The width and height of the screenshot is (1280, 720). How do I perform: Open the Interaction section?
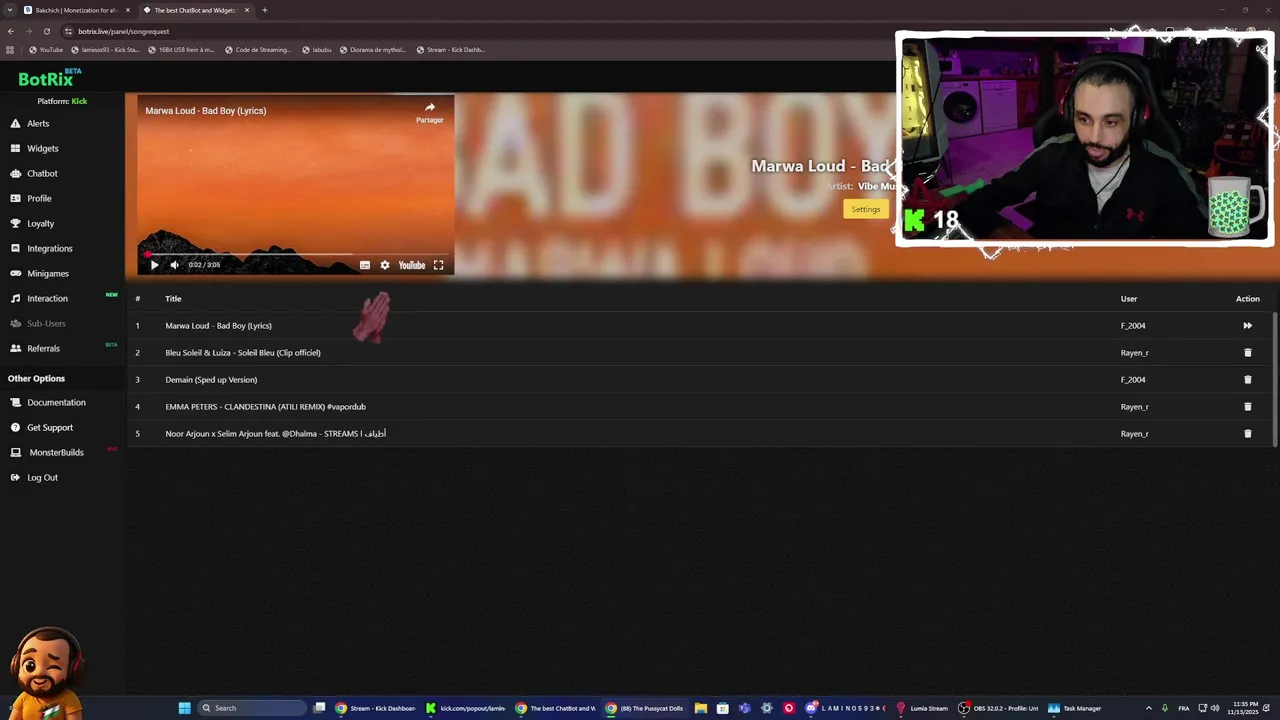pyautogui.click(x=47, y=298)
